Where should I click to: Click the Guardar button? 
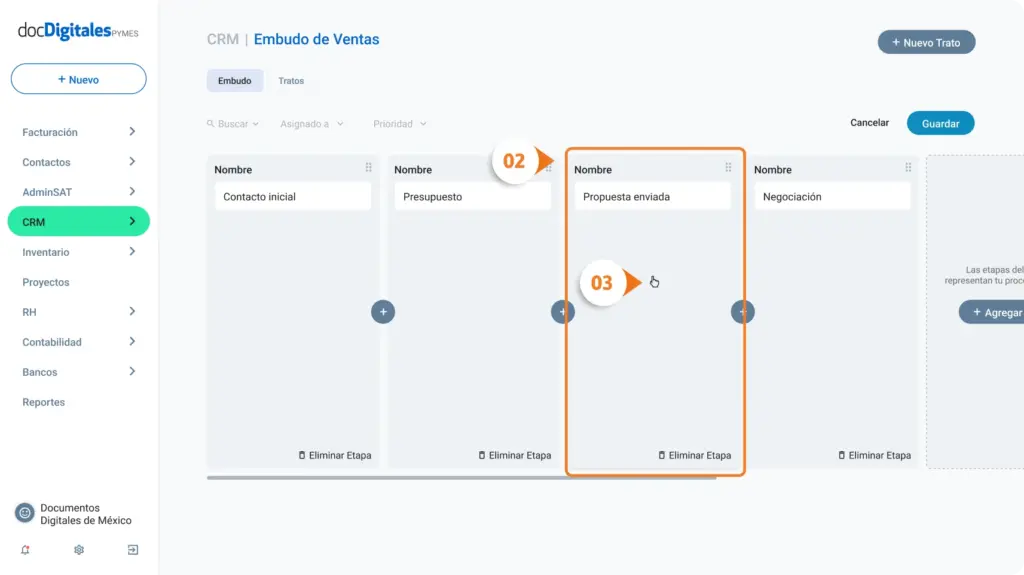click(940, 123)
